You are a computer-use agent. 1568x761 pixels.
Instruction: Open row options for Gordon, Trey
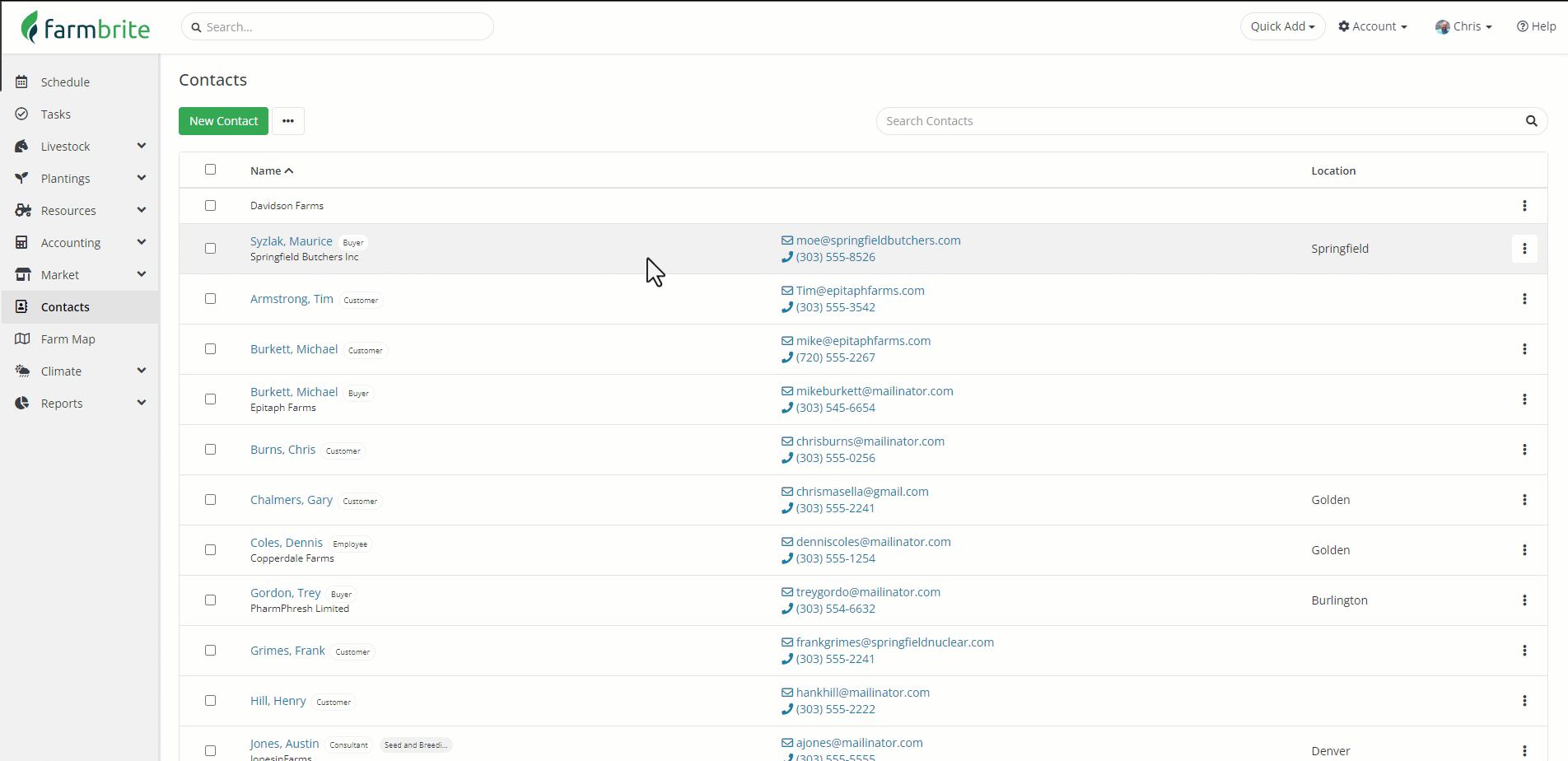(x=1524, y=600)
